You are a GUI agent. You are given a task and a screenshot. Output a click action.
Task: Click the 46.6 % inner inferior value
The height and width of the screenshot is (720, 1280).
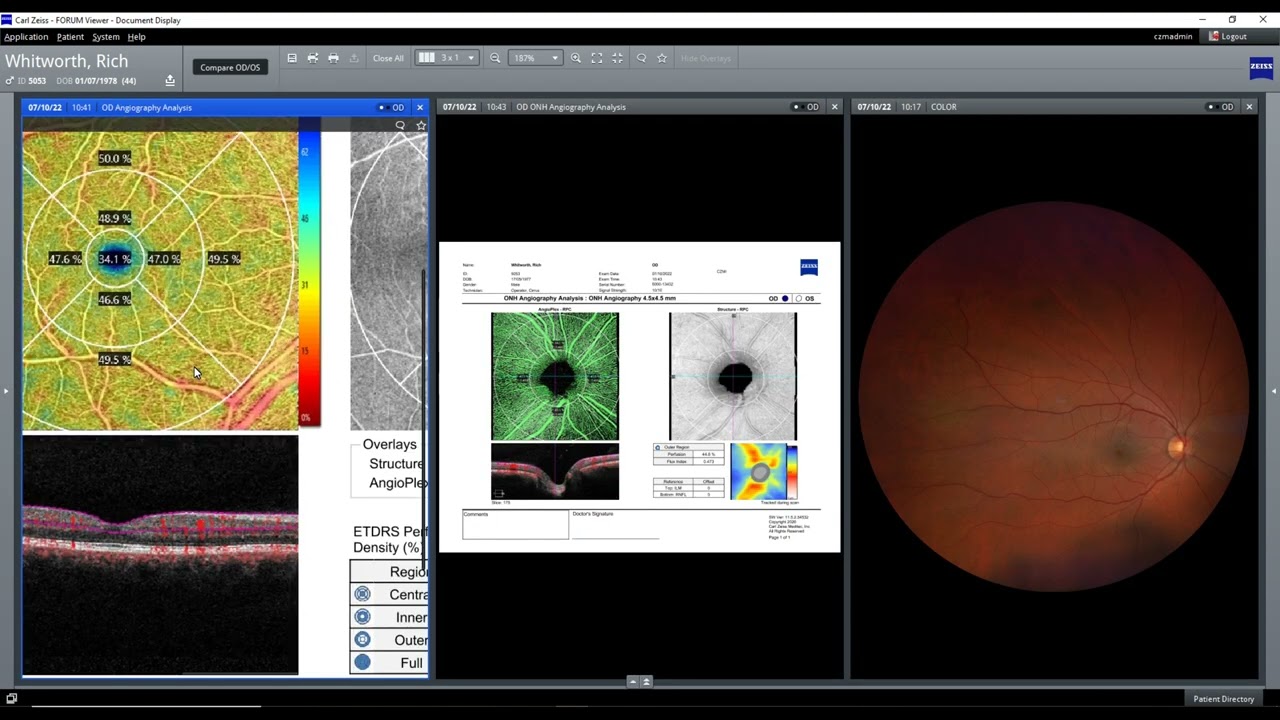[115, 299]
